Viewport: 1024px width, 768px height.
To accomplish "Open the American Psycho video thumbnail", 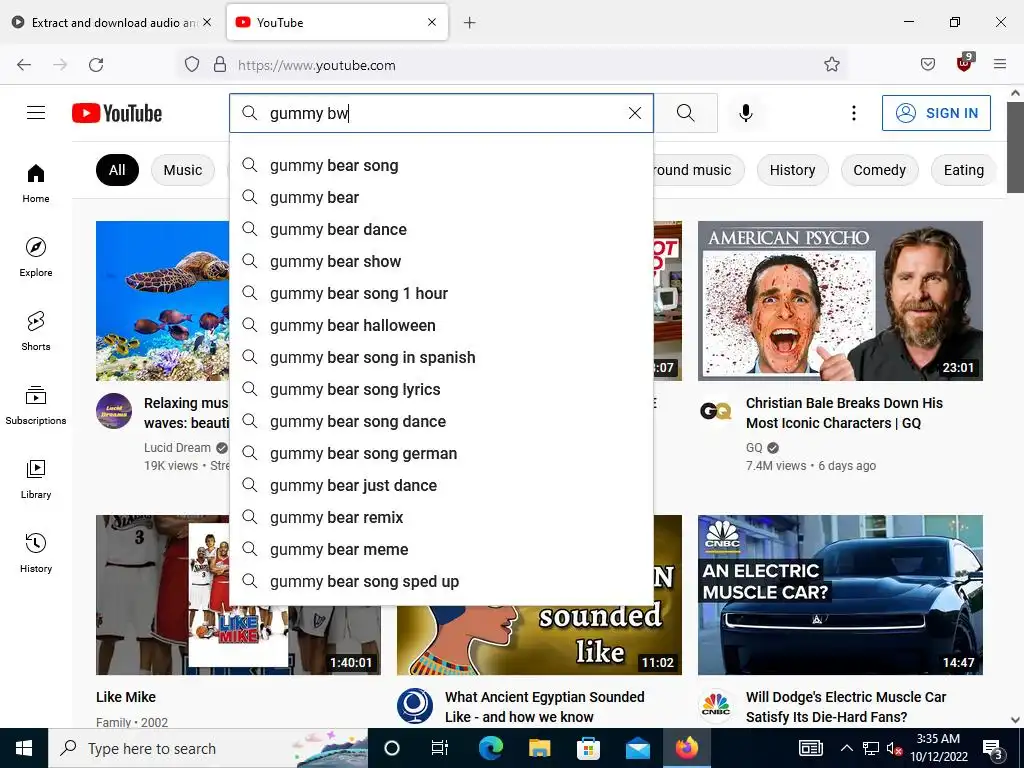I will 840,300.
